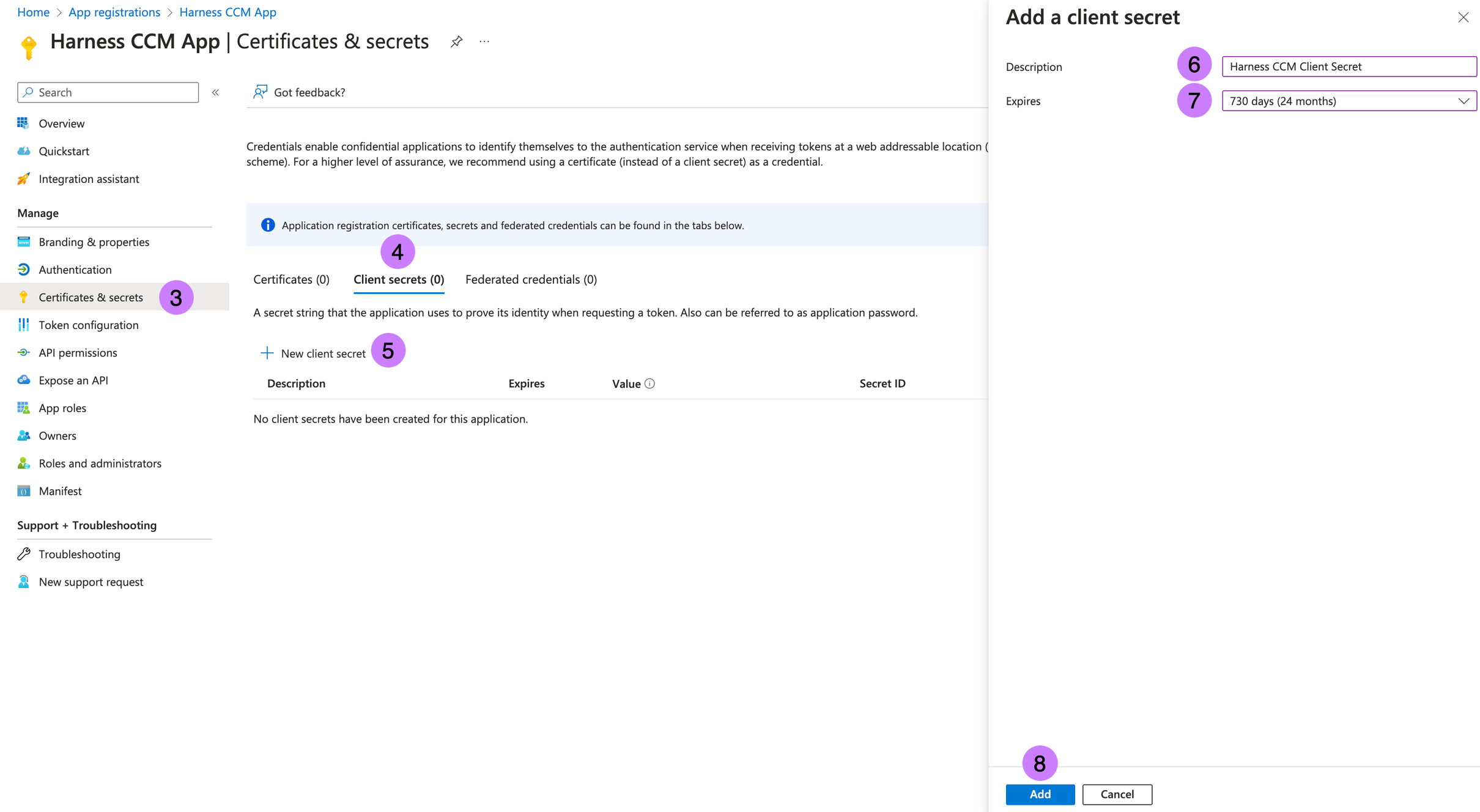Click the Overview grid icon in sidebar
This screenshot has height=812, width=1480.
(23, 124)
